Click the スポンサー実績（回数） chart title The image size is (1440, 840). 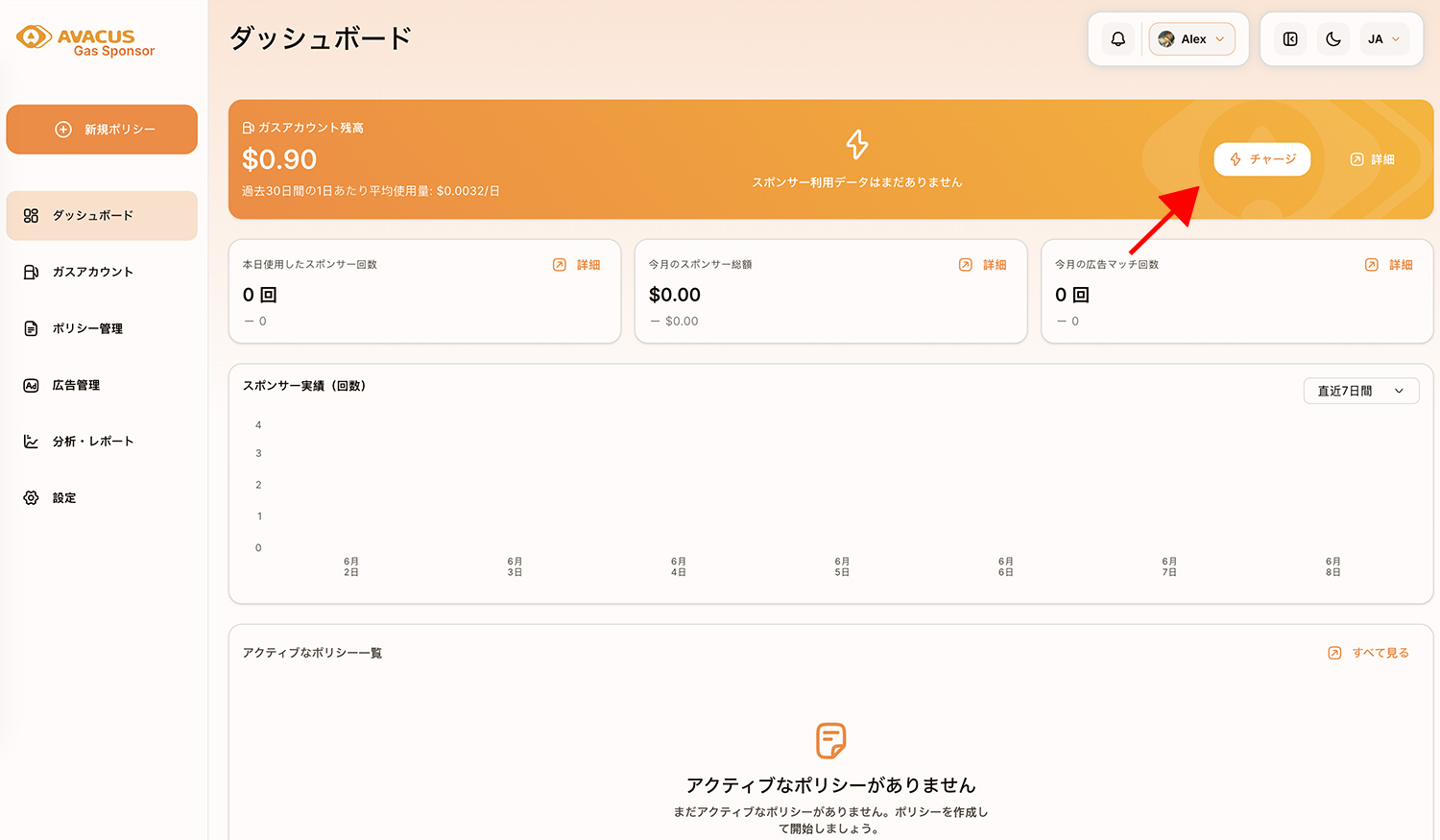[x=304, y=386]
